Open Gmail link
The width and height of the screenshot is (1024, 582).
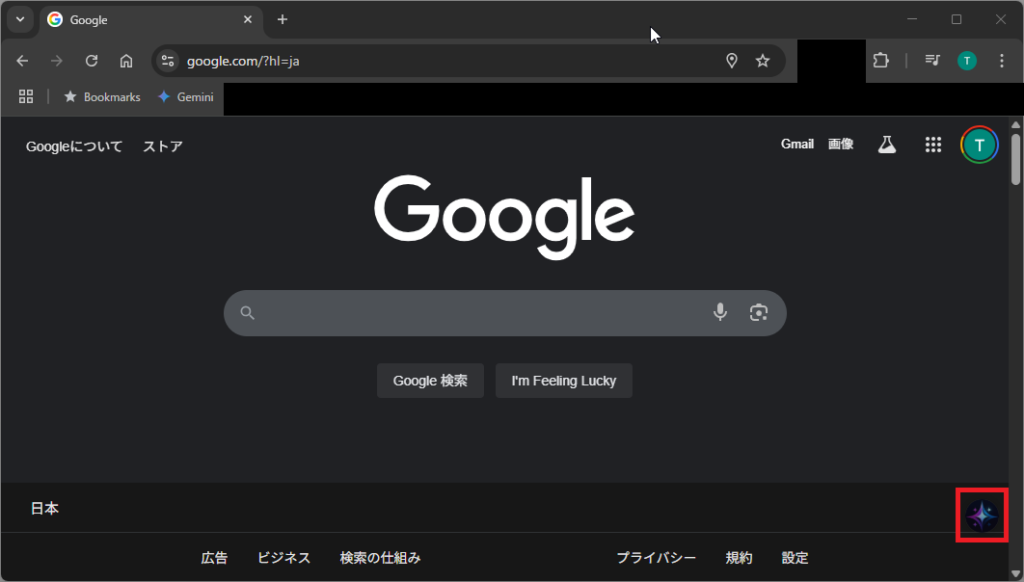797,144
